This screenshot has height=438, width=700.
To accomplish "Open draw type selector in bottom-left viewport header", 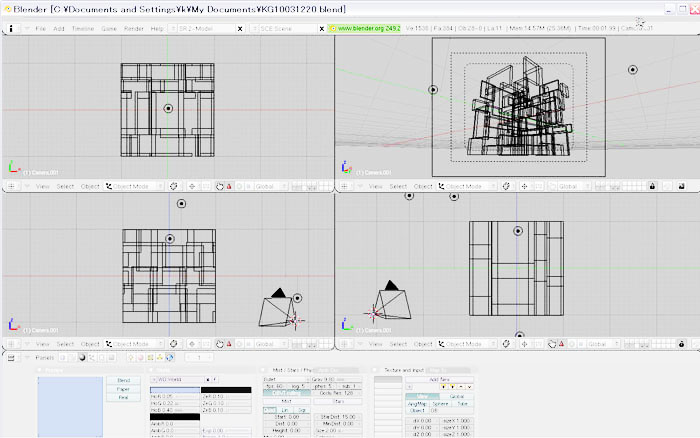I will click(174, 344).
